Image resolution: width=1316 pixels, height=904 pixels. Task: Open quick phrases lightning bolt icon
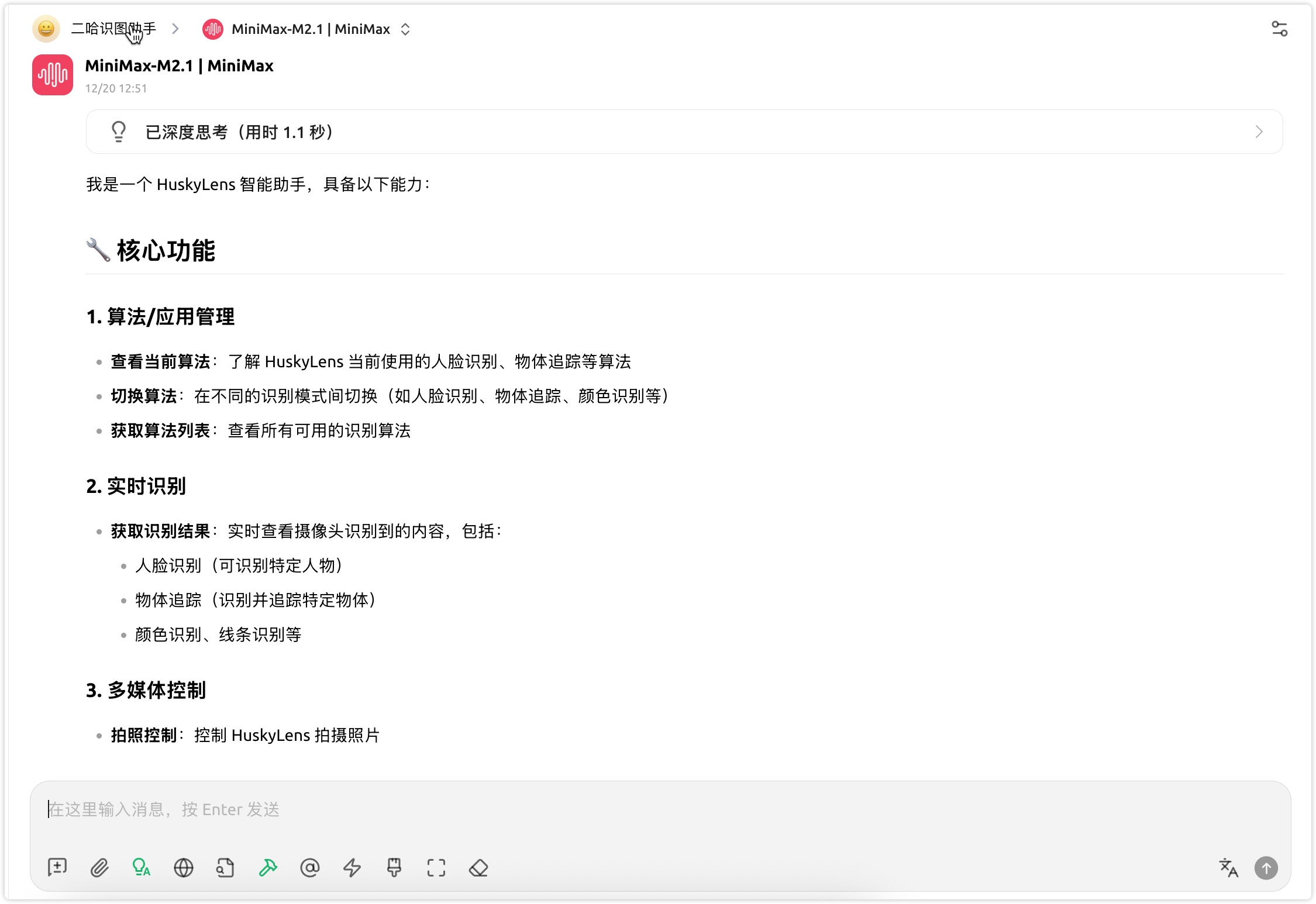click(352, 868)
